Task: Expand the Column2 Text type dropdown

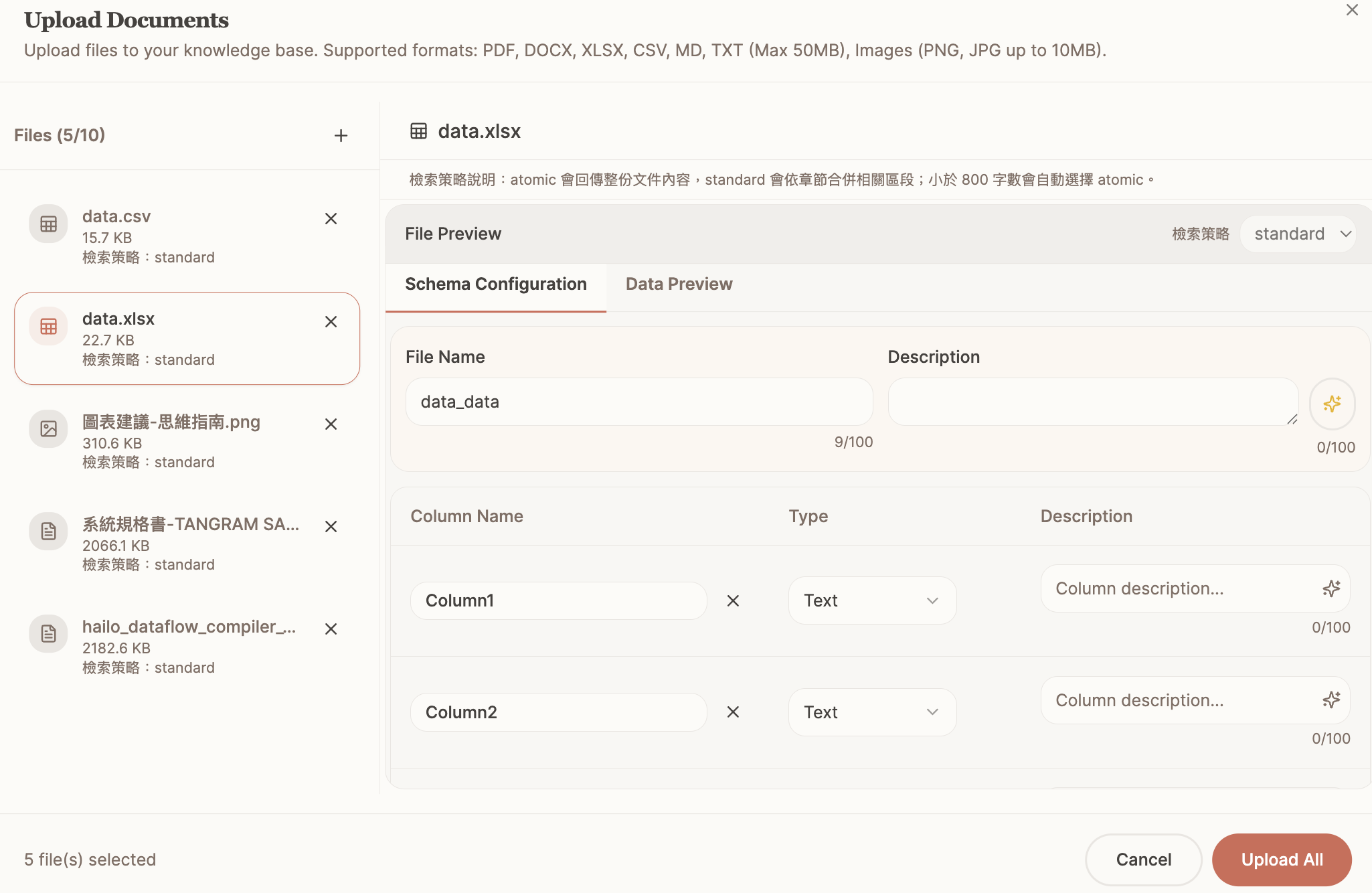Action: (x=871, y=712)
